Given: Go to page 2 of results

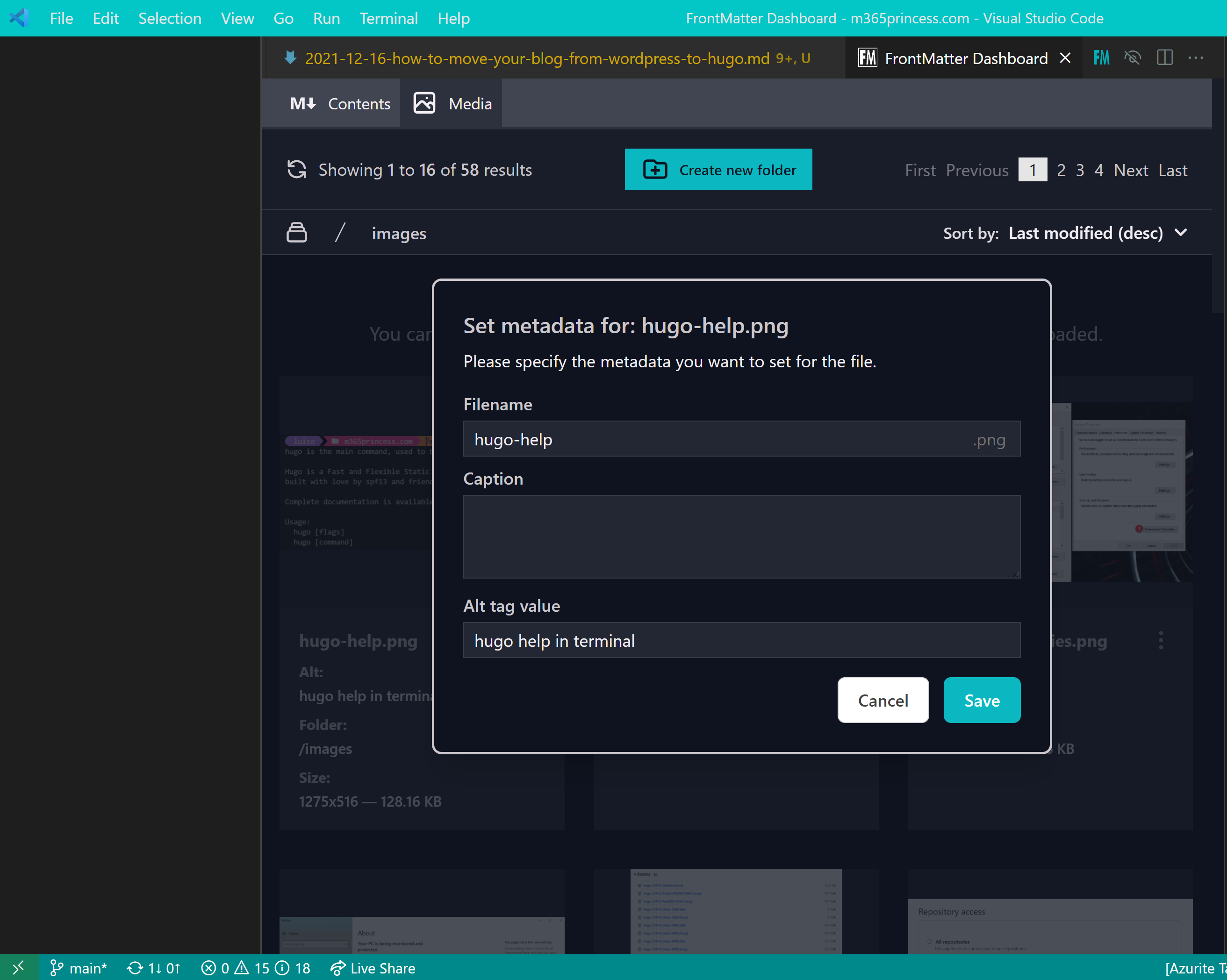Looking at the screenshot, I should (x=1062, y=170).
